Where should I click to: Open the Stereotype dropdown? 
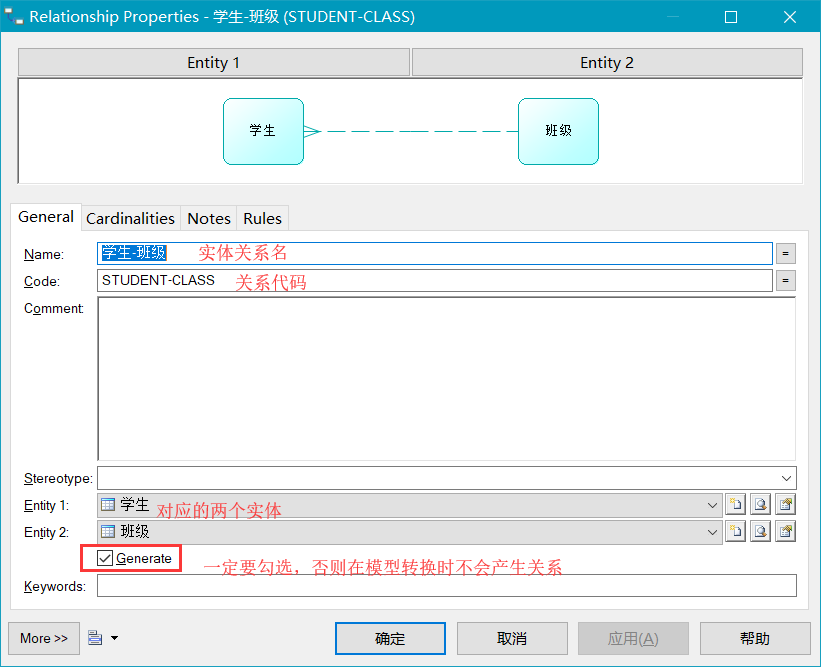coord(788,478)
